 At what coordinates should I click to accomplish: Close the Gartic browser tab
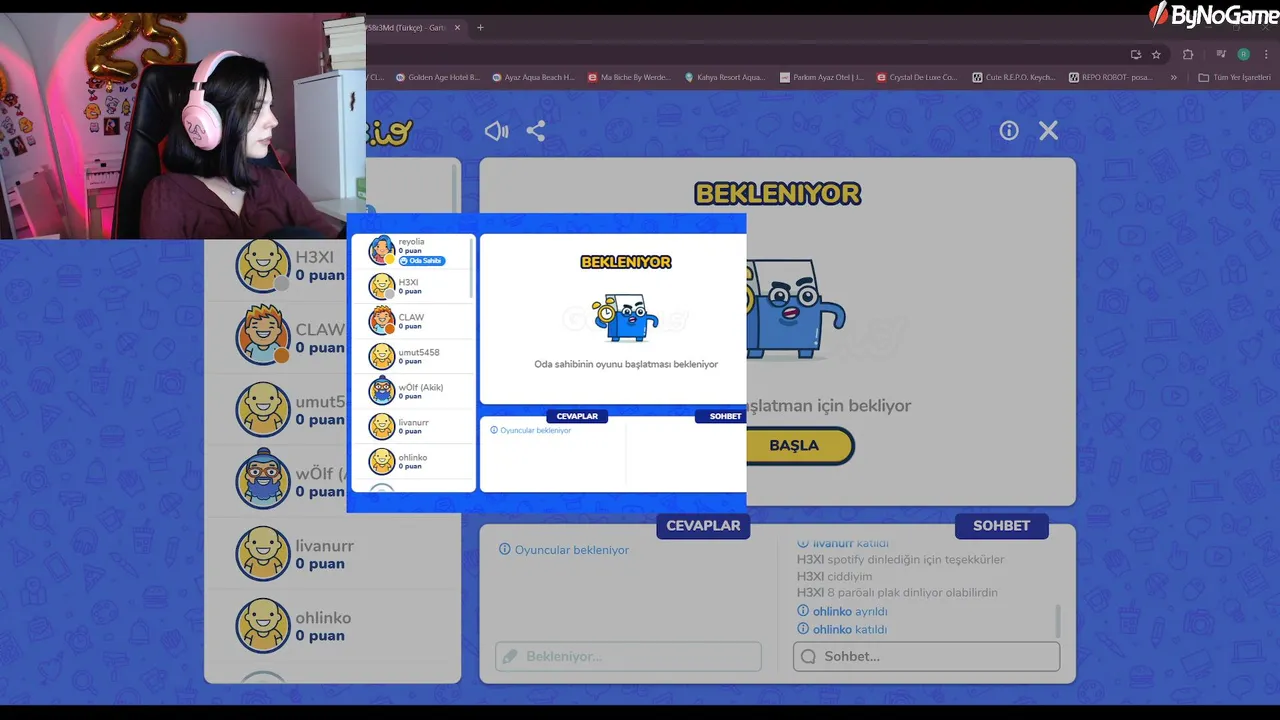click(x=458, y=28)
